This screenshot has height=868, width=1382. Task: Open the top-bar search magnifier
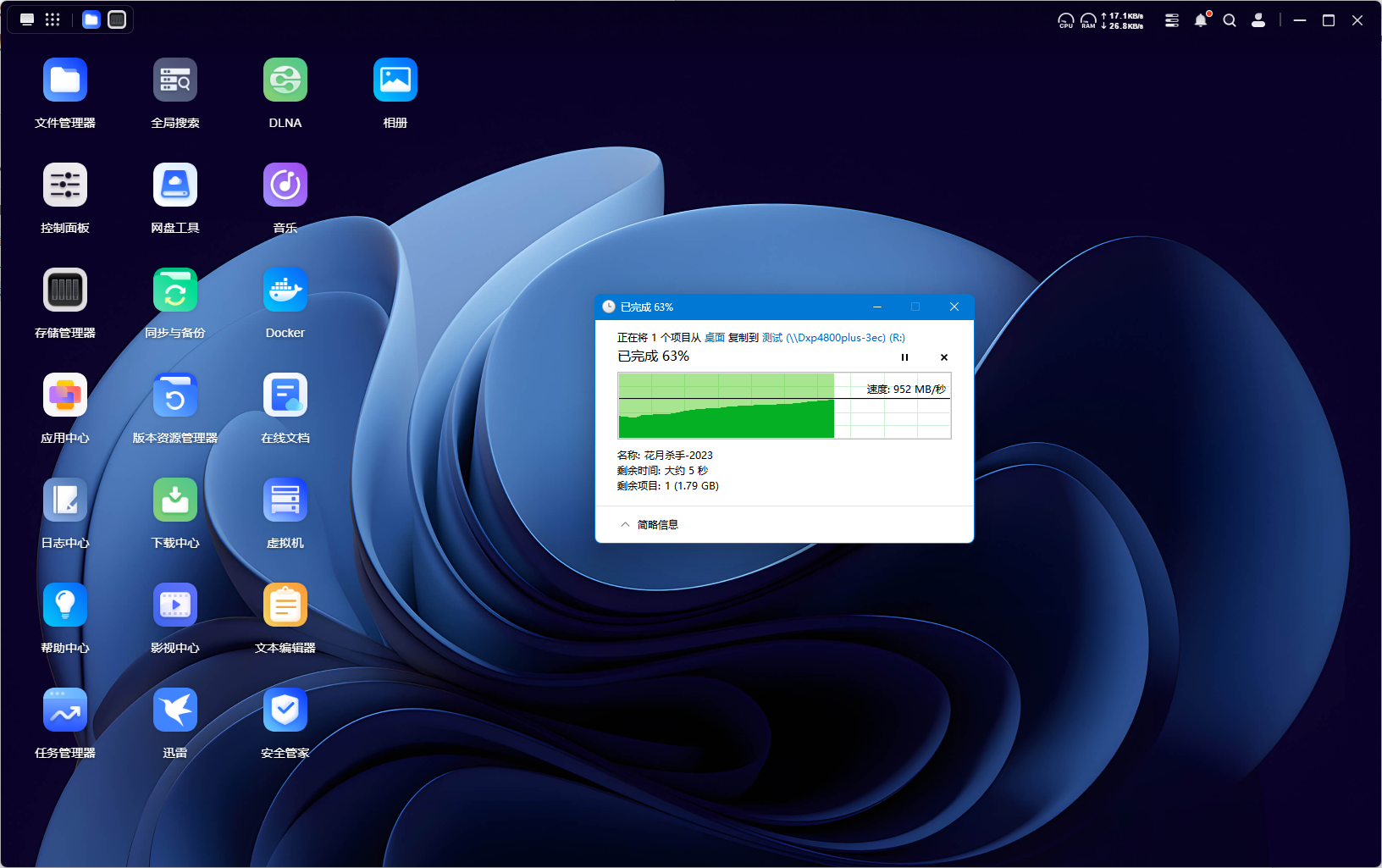click(x=1230, y=20)
